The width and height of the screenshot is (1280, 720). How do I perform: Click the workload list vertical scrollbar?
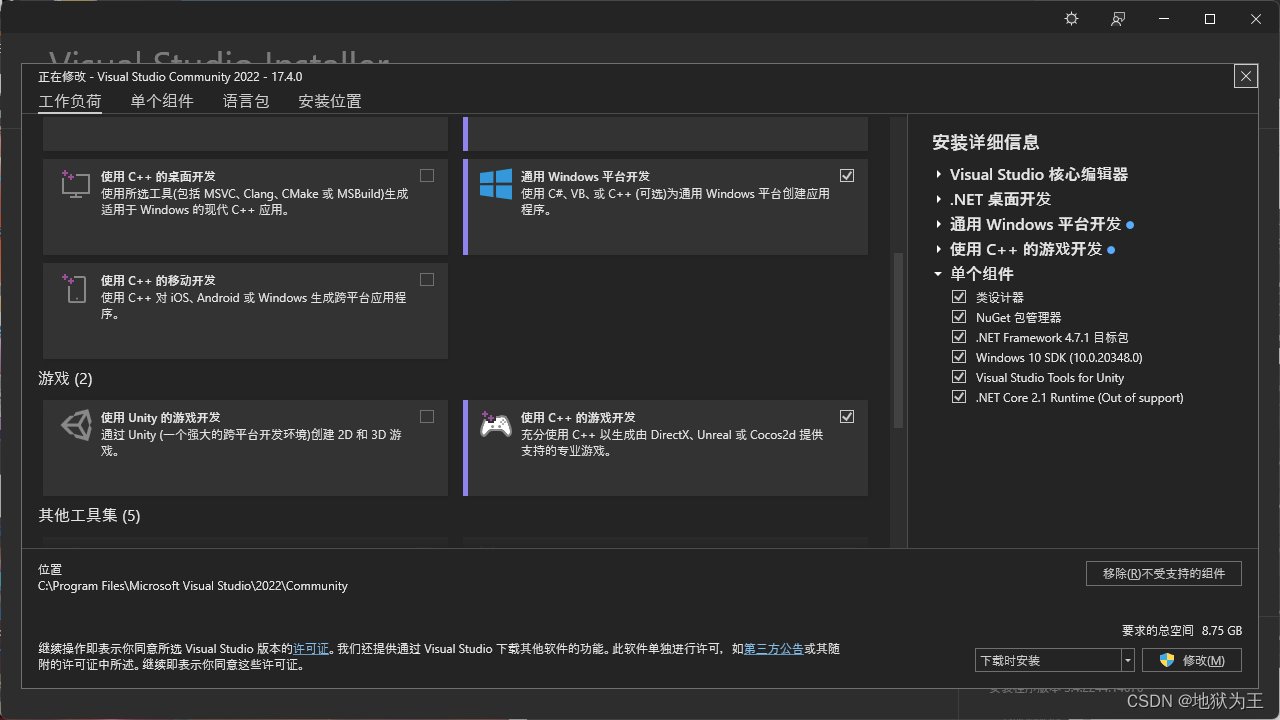tap(898, 340)
